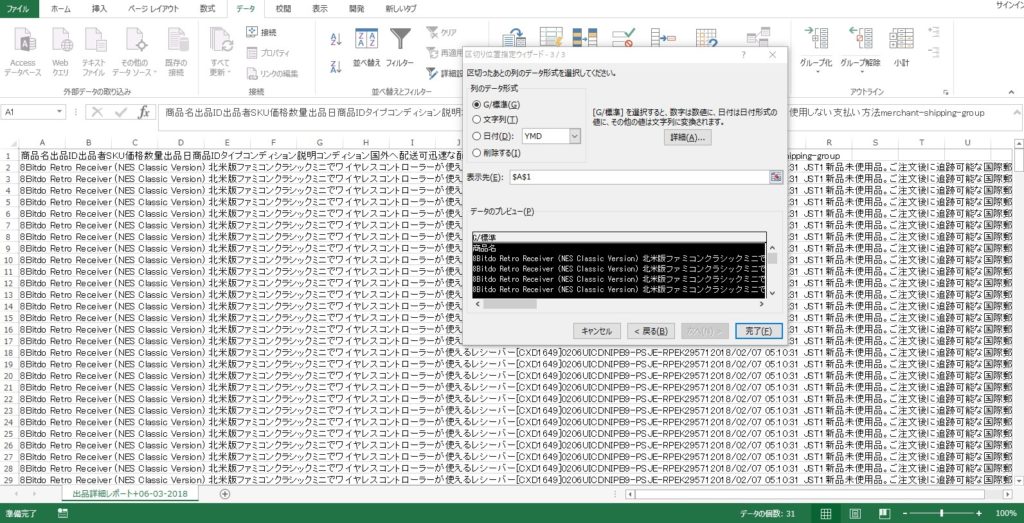Click the zoom slider handle
This screenshot has width=1024, height=523.
pyautogui.click(x=941, y=513)
